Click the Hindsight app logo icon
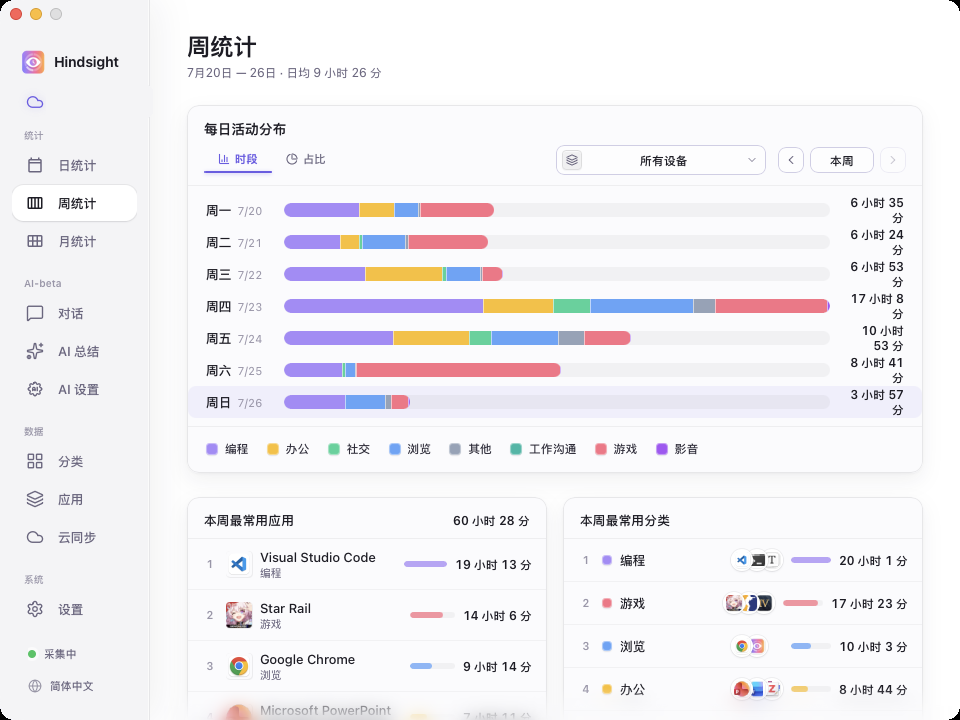Image resolution: width=960 pixels, height=720 pixels. click(33, 62)
